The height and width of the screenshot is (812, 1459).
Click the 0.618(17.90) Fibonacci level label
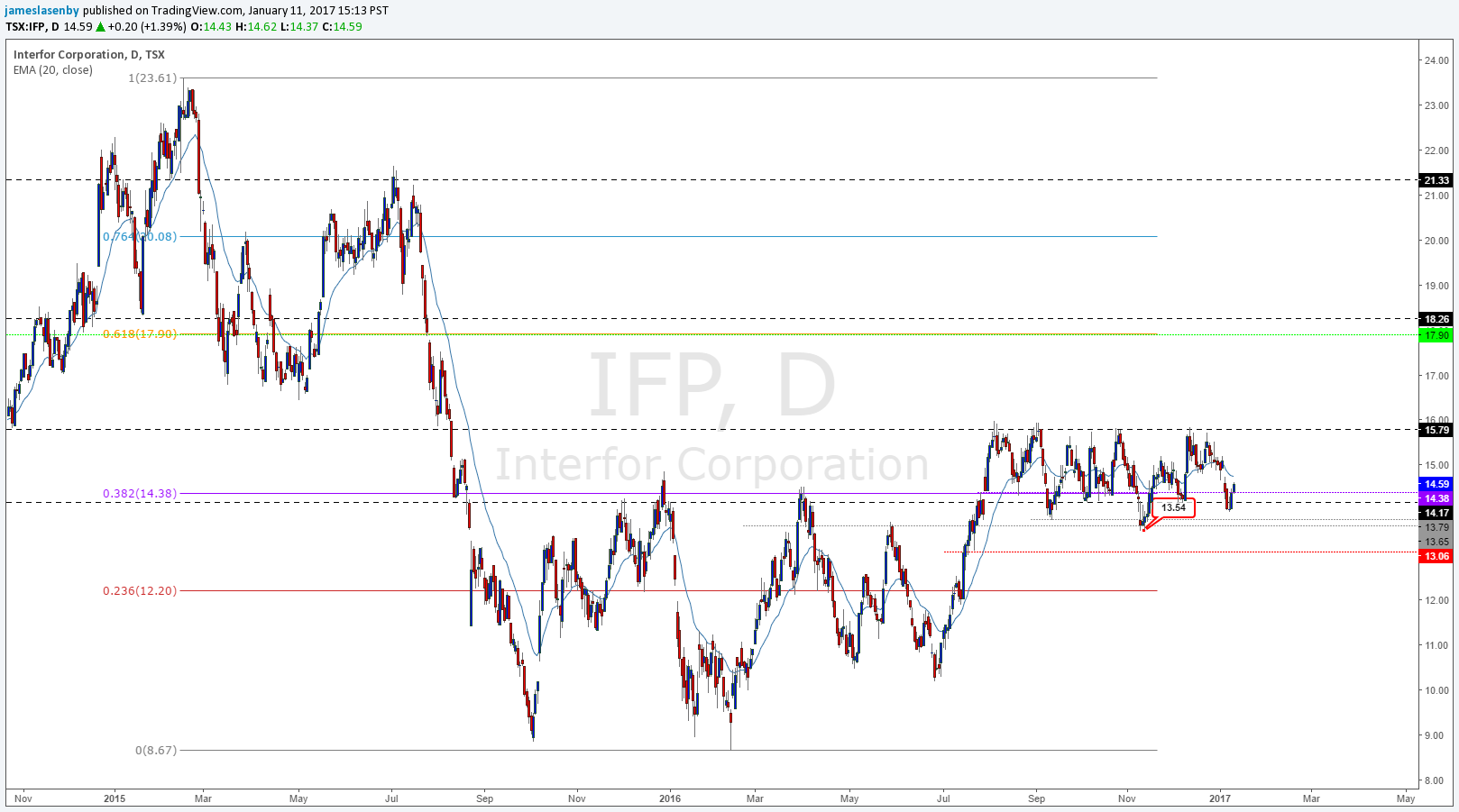(x=140, y=334)
